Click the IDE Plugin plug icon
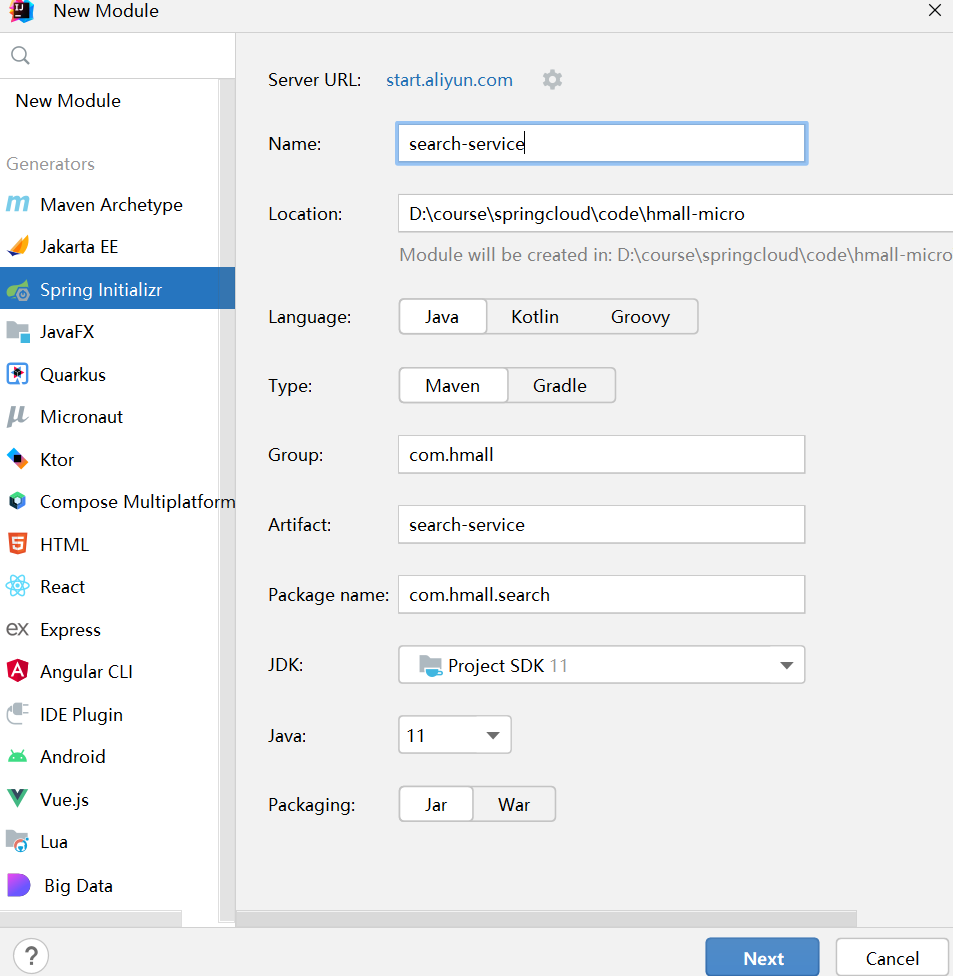Viewport: 953px width, 976px height. pos(17,713)
